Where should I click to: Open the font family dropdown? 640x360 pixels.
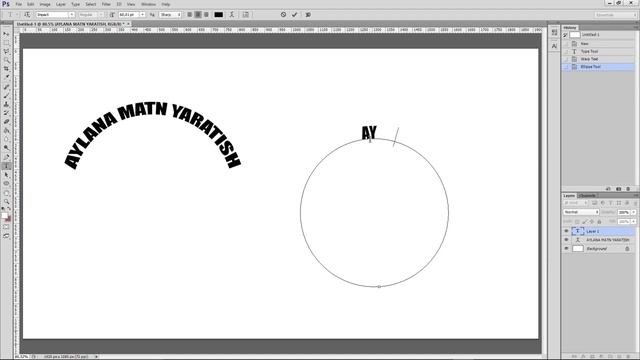(71, 15)
